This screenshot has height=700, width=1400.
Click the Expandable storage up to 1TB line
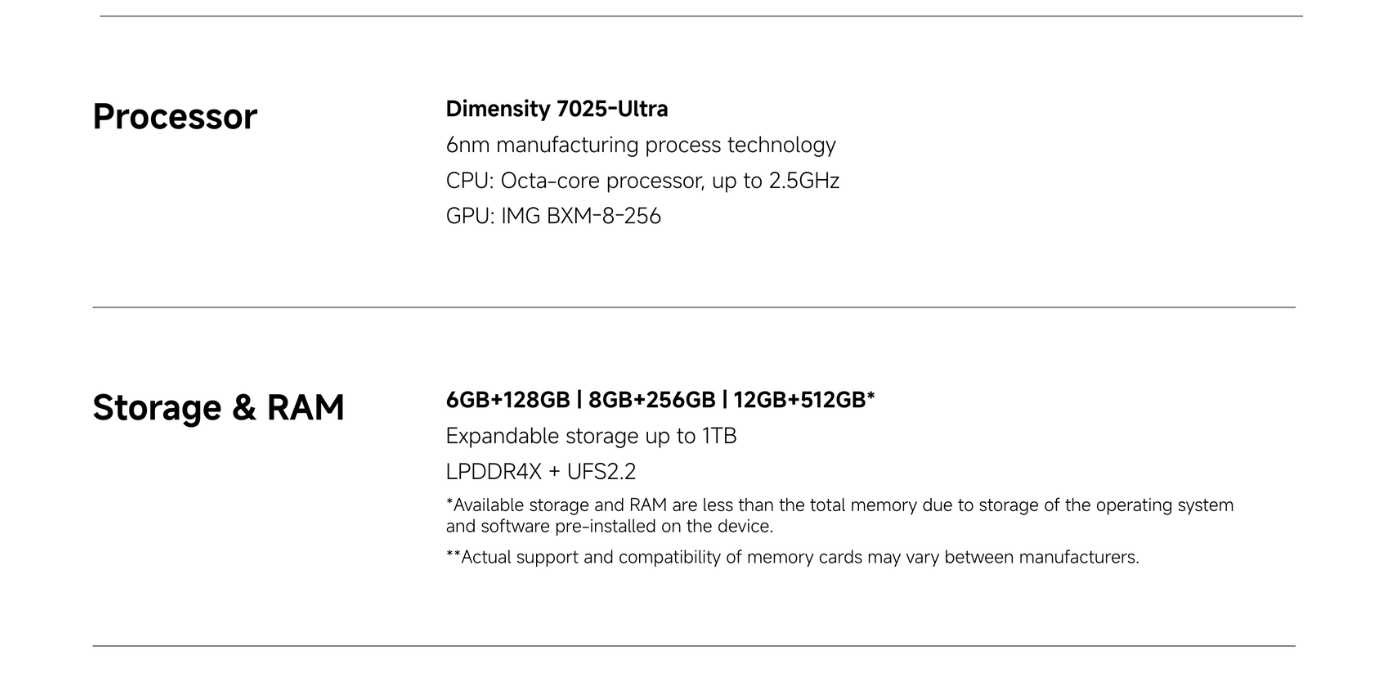pos(591,437)
